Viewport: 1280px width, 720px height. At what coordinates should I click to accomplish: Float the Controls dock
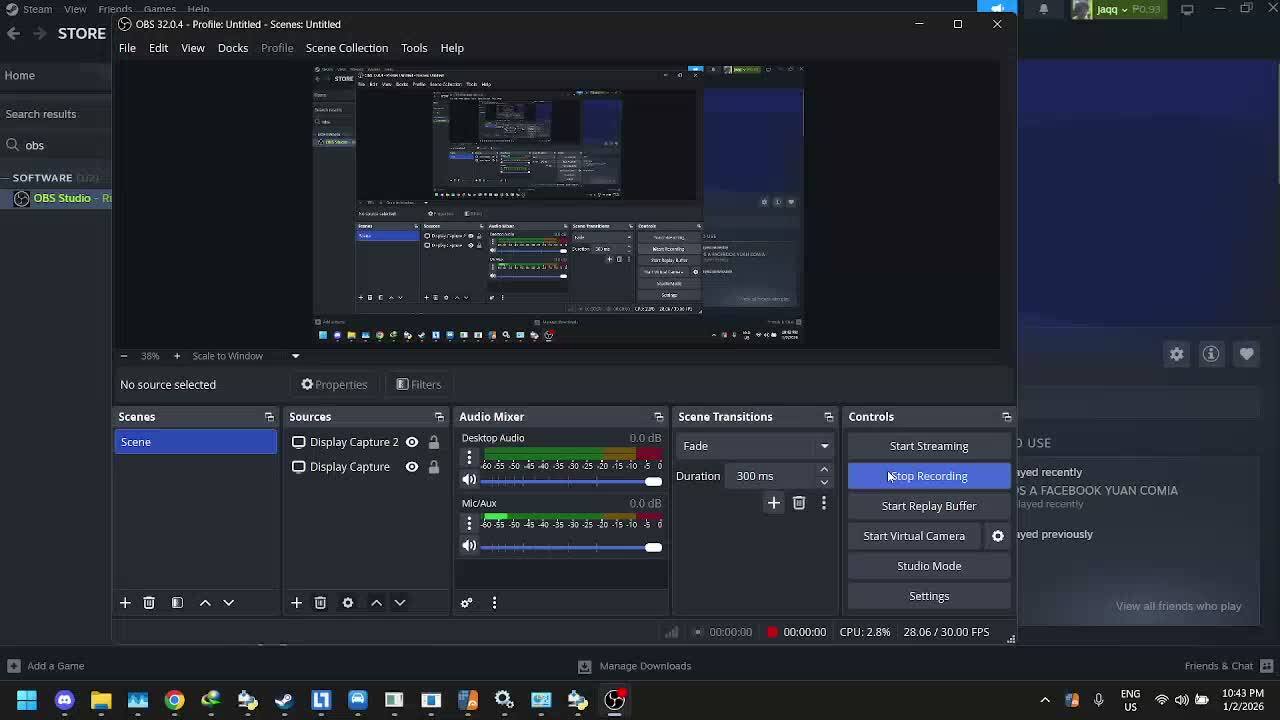pos(1007,417)
